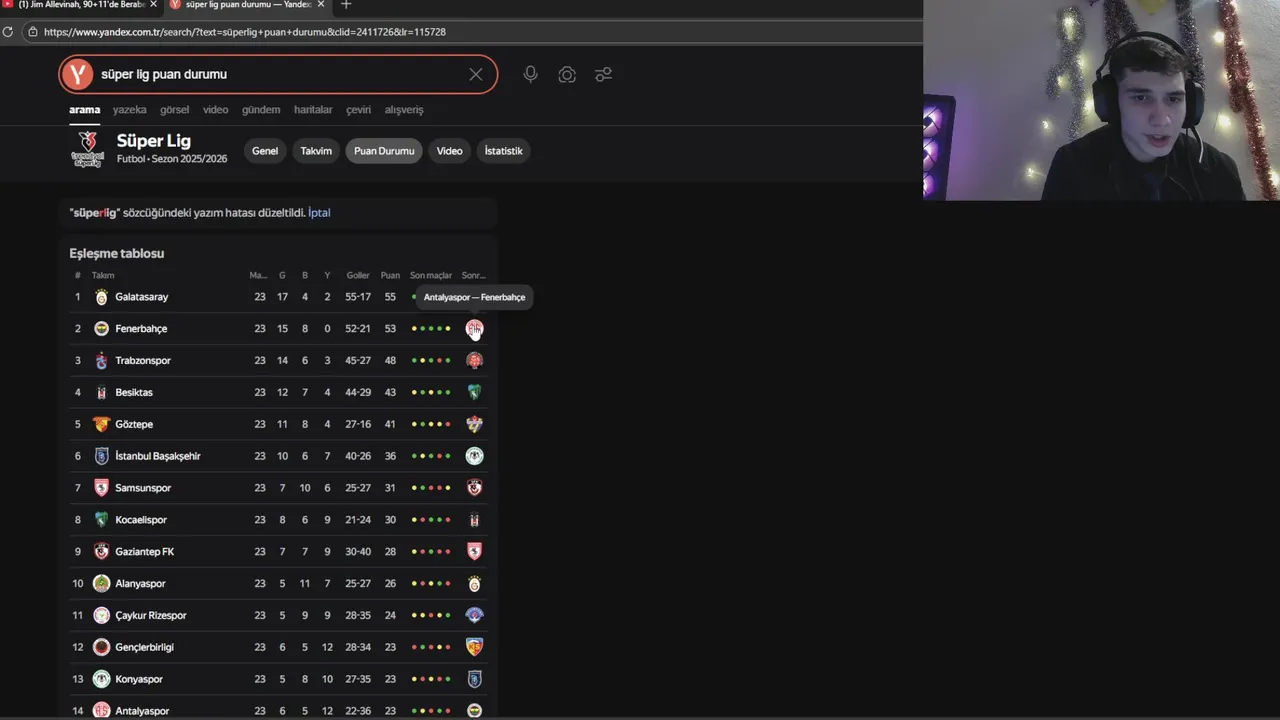This screenshot has width=1280, height=720.
Task: Select the yazeka search category
Action: (x=129, y=110)
